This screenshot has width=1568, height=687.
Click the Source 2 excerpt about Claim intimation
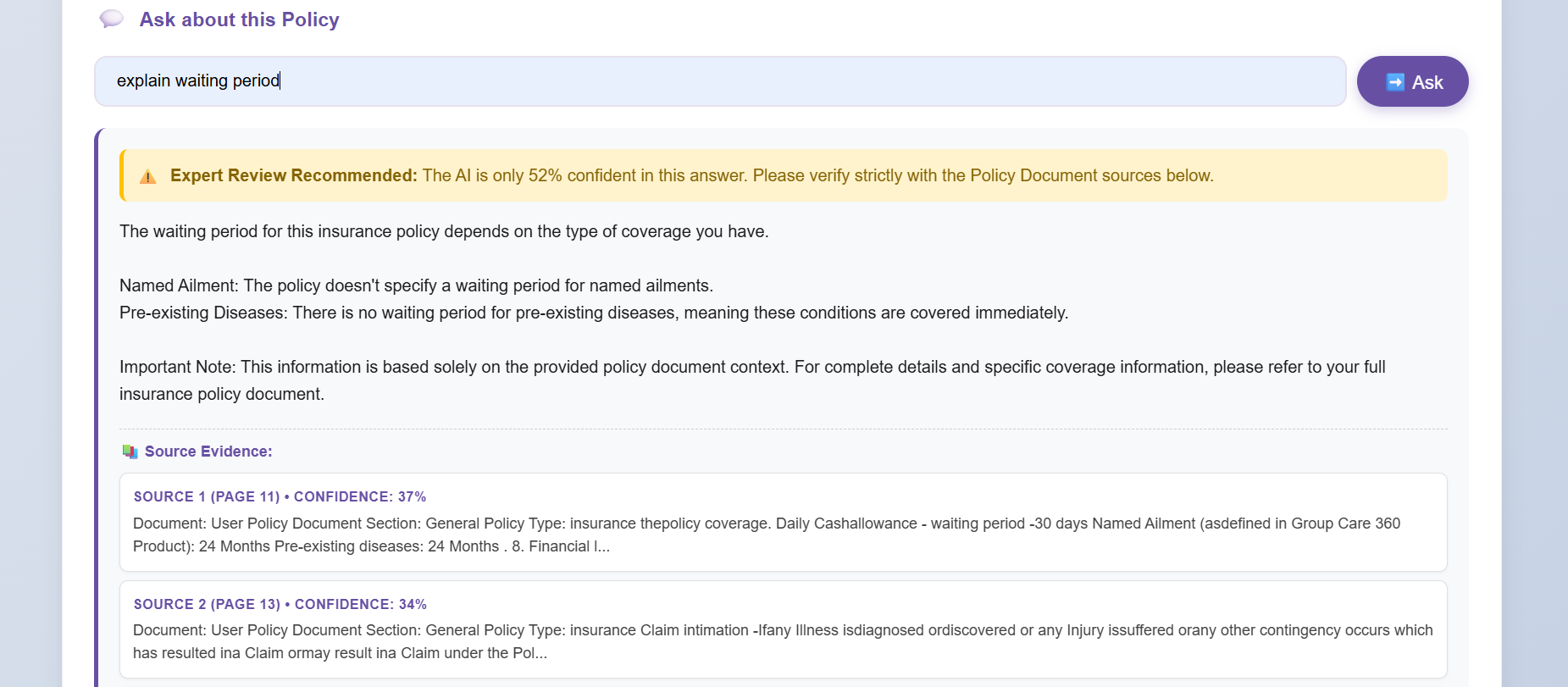tap(783, 641)
